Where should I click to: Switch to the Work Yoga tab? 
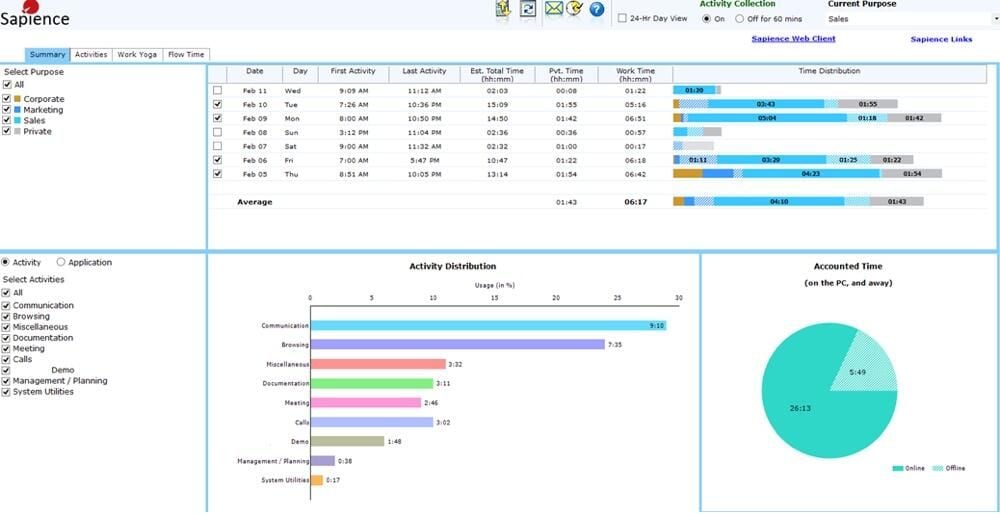coord(137,55)
